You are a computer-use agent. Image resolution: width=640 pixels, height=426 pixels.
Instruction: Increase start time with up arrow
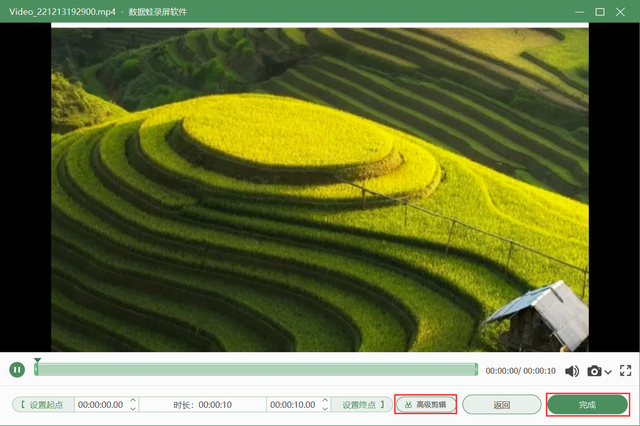pos(133,401)
